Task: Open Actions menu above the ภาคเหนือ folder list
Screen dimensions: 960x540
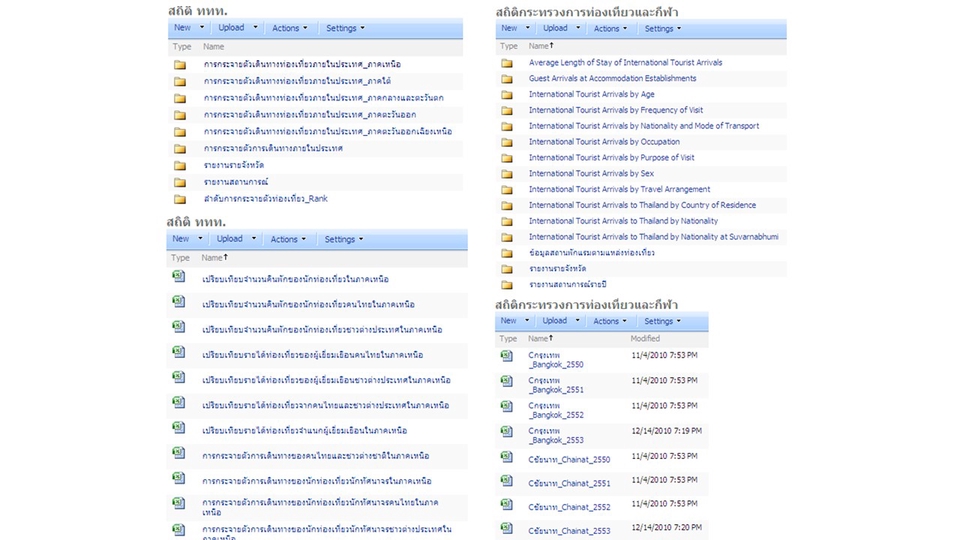Action: tap(290, 28)
